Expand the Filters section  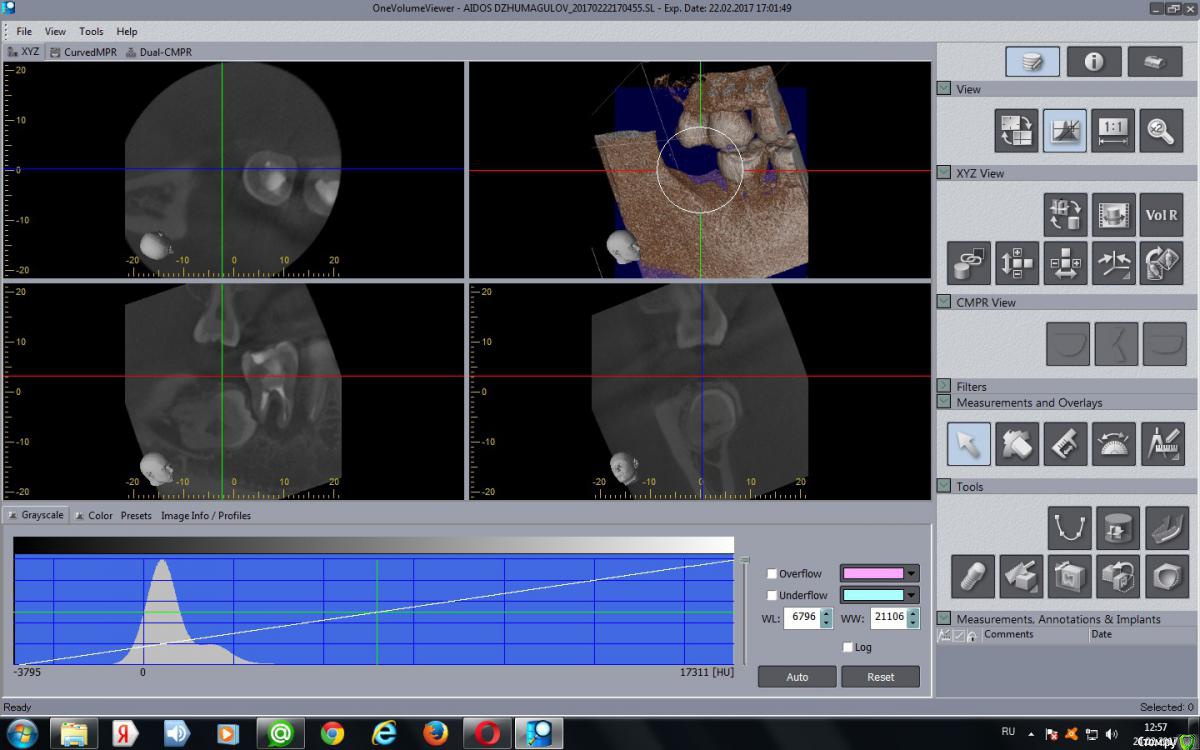944,386
